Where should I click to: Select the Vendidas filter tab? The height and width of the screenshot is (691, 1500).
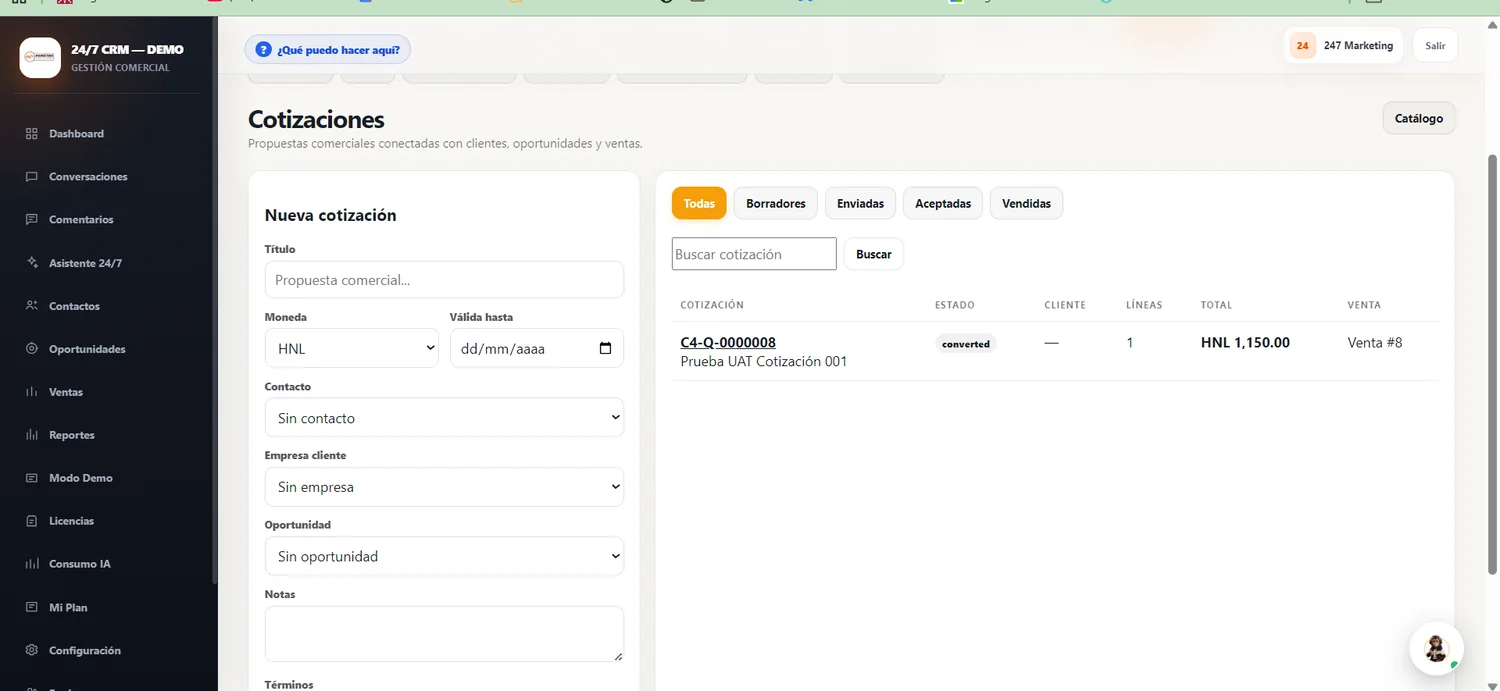click(x=1026, y=203)
